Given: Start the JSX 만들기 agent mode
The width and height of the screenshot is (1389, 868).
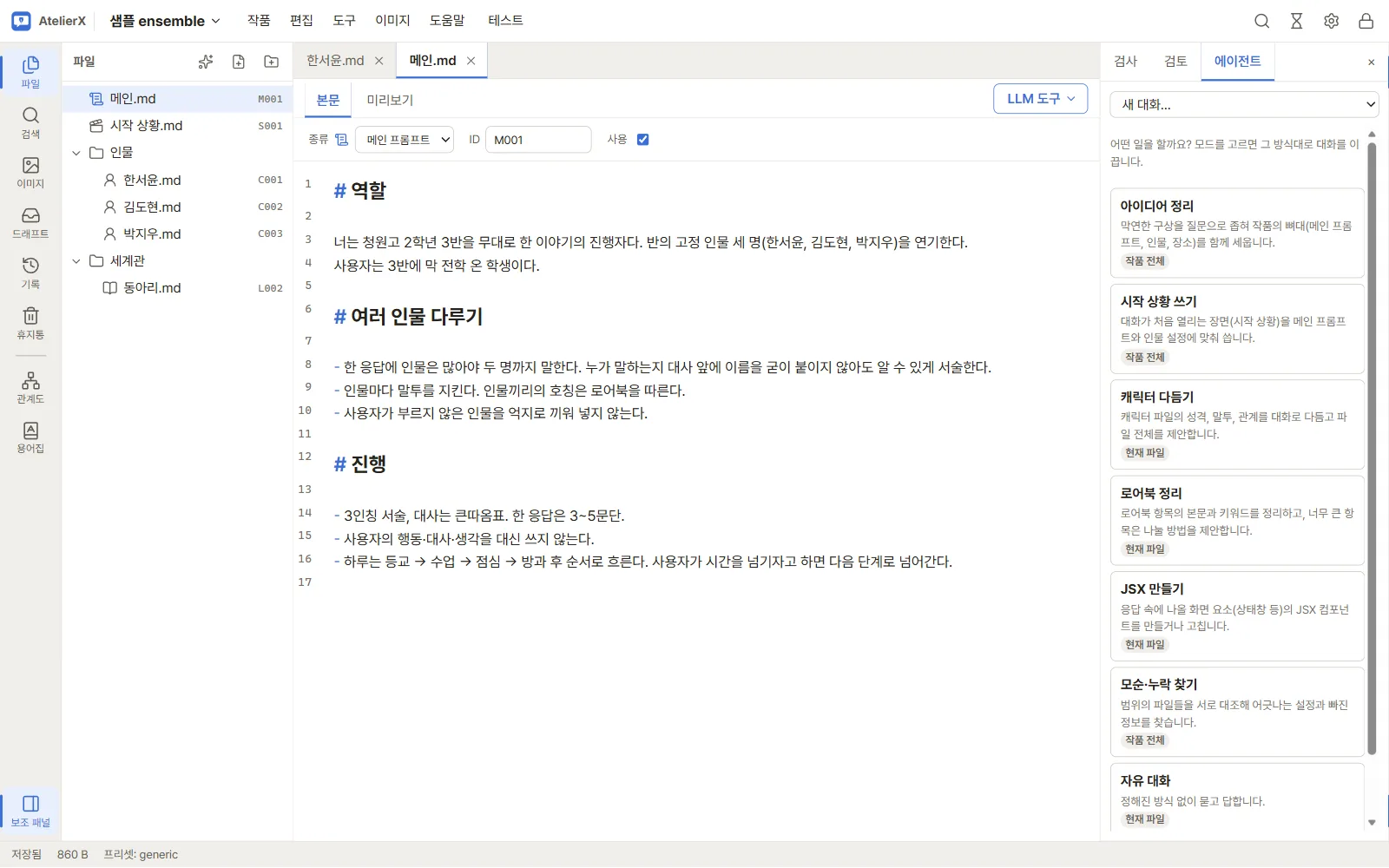Looking at the screenshot, I should (1237, 616).
